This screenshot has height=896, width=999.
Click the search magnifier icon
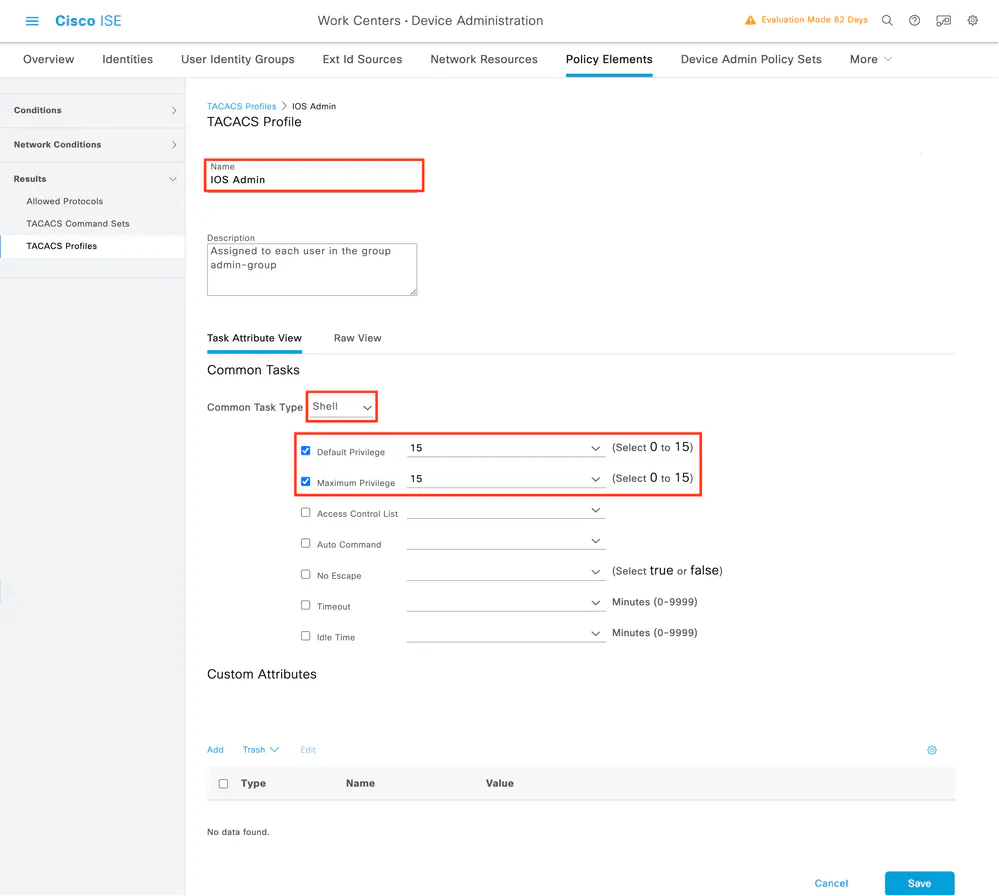pos(886,20)
